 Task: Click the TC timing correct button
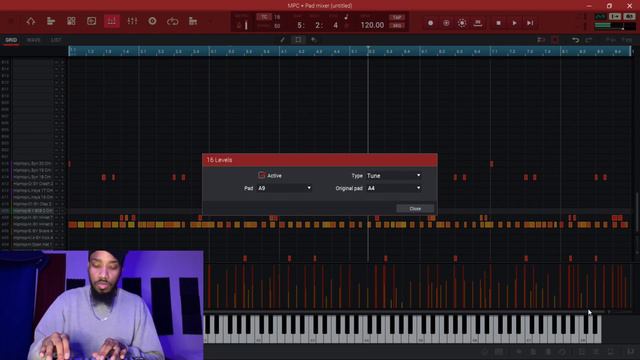click(x=264, y=17)
